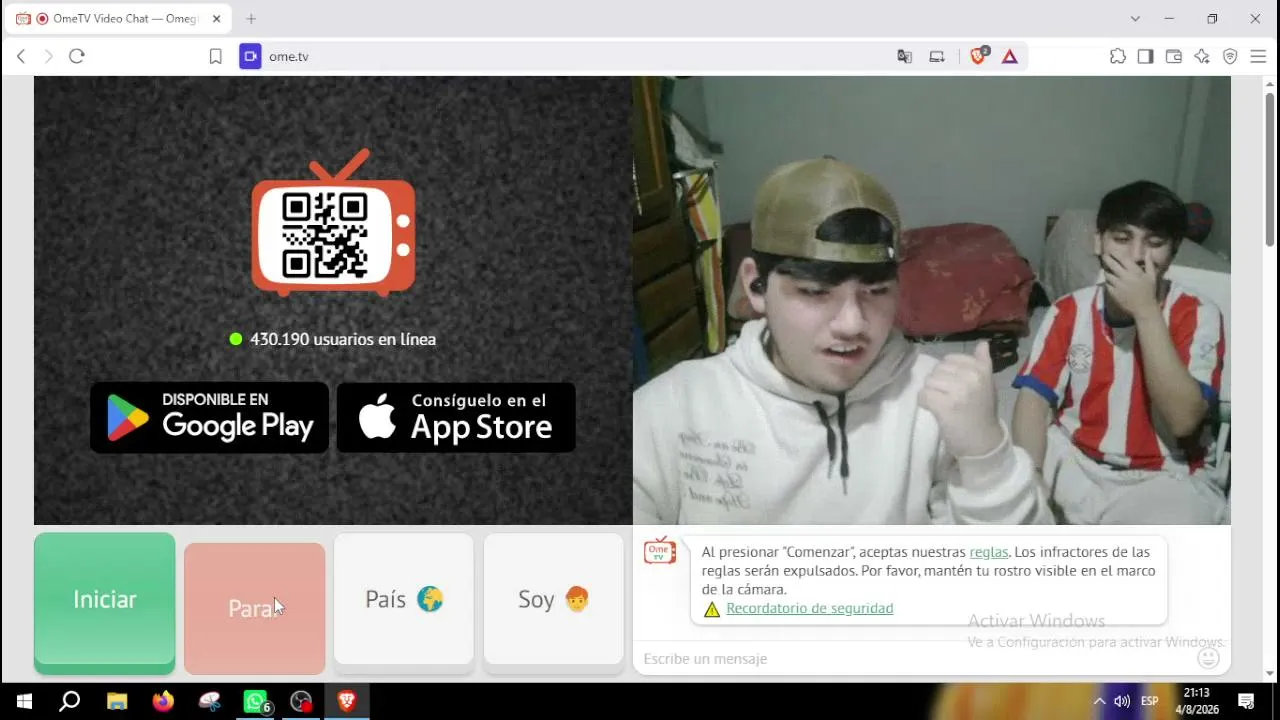
Task: Scan the QR code TV logo
Action: pyautogui.click(x=333, y=223)
